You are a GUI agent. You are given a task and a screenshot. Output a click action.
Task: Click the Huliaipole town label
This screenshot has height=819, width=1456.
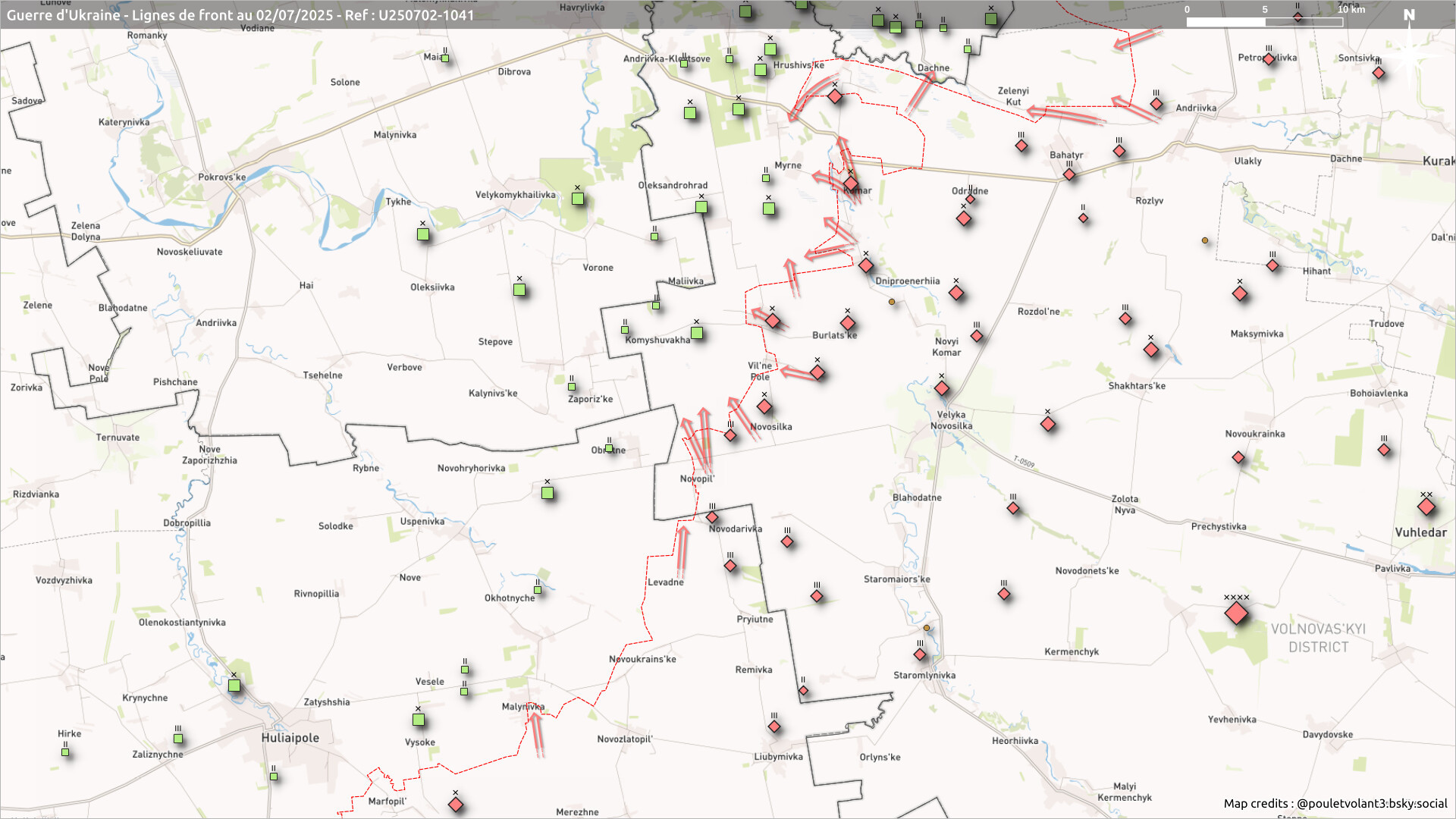(290, 738)
